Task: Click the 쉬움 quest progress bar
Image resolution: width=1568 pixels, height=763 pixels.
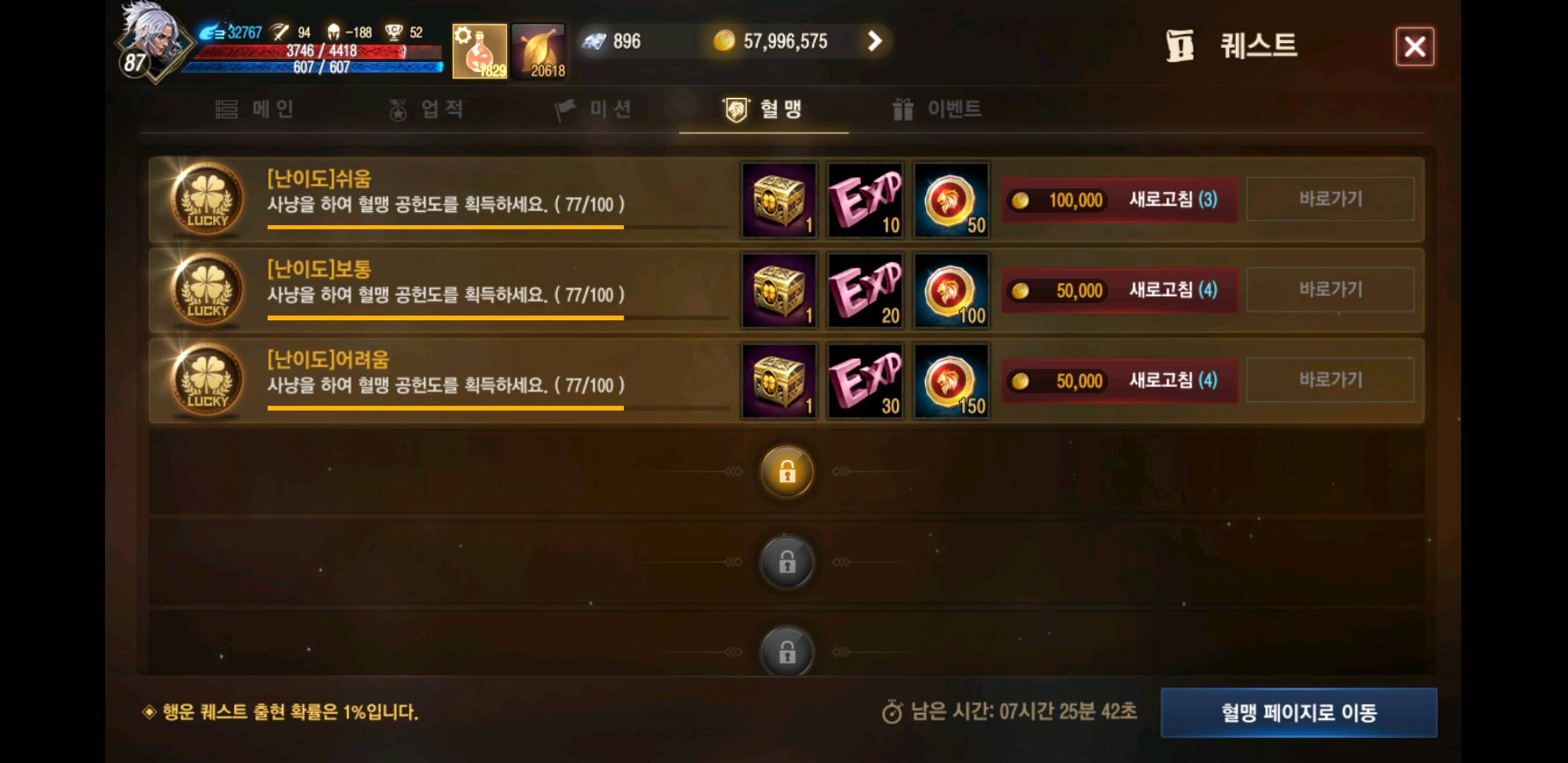Action: (498, 227)
